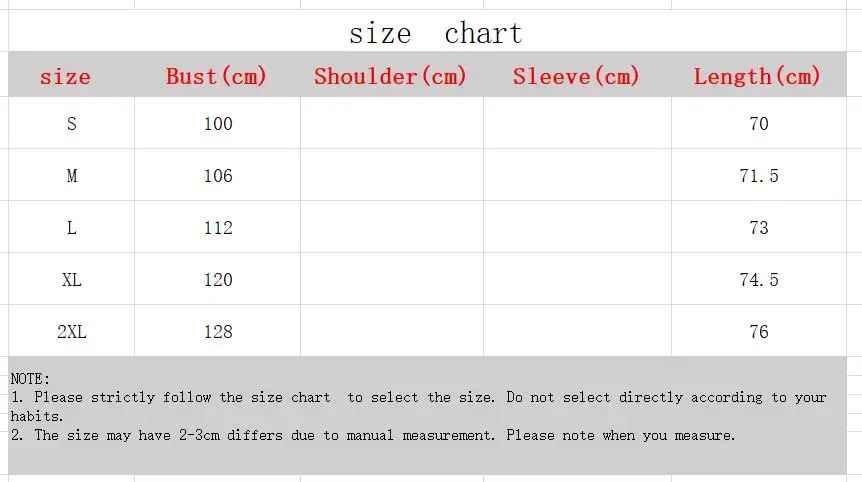Select the bust value 128 cell
Viewport: 862px width, 482px height.
[x=217, y=332]
